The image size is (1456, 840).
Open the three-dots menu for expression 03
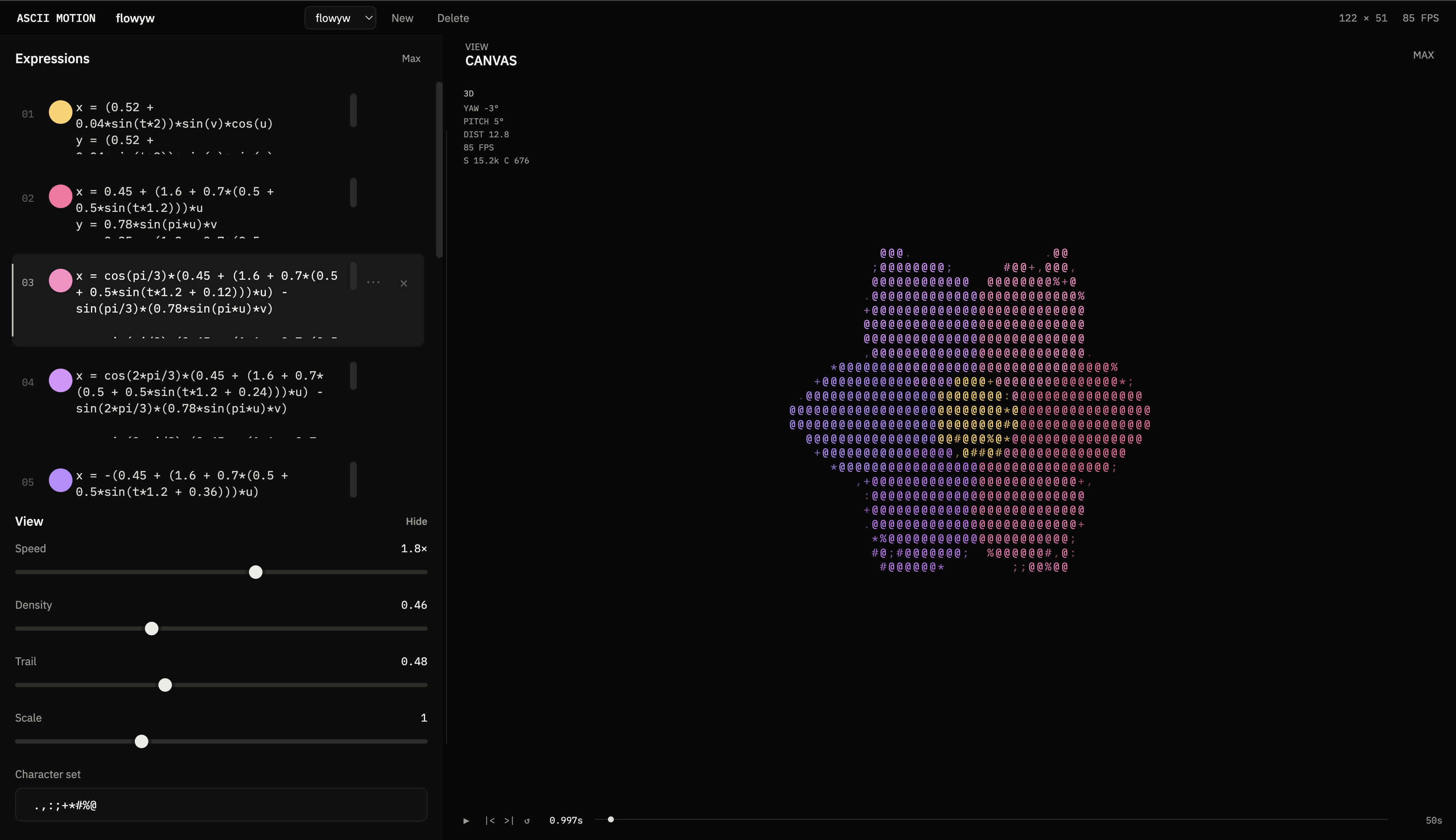pyautogui.click(x=373, y=282)
